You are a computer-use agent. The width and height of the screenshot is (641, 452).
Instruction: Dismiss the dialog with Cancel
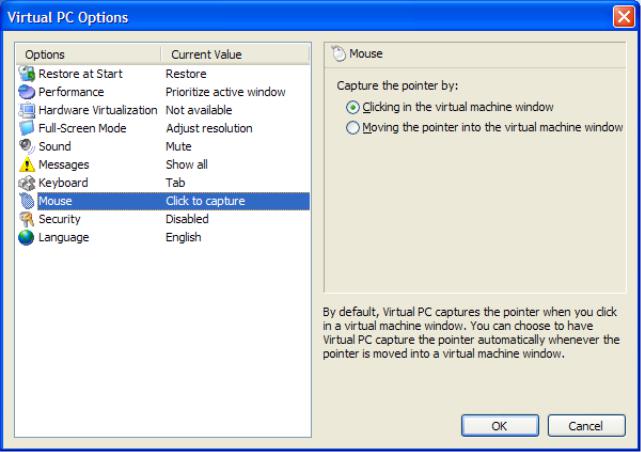[586, 426]
